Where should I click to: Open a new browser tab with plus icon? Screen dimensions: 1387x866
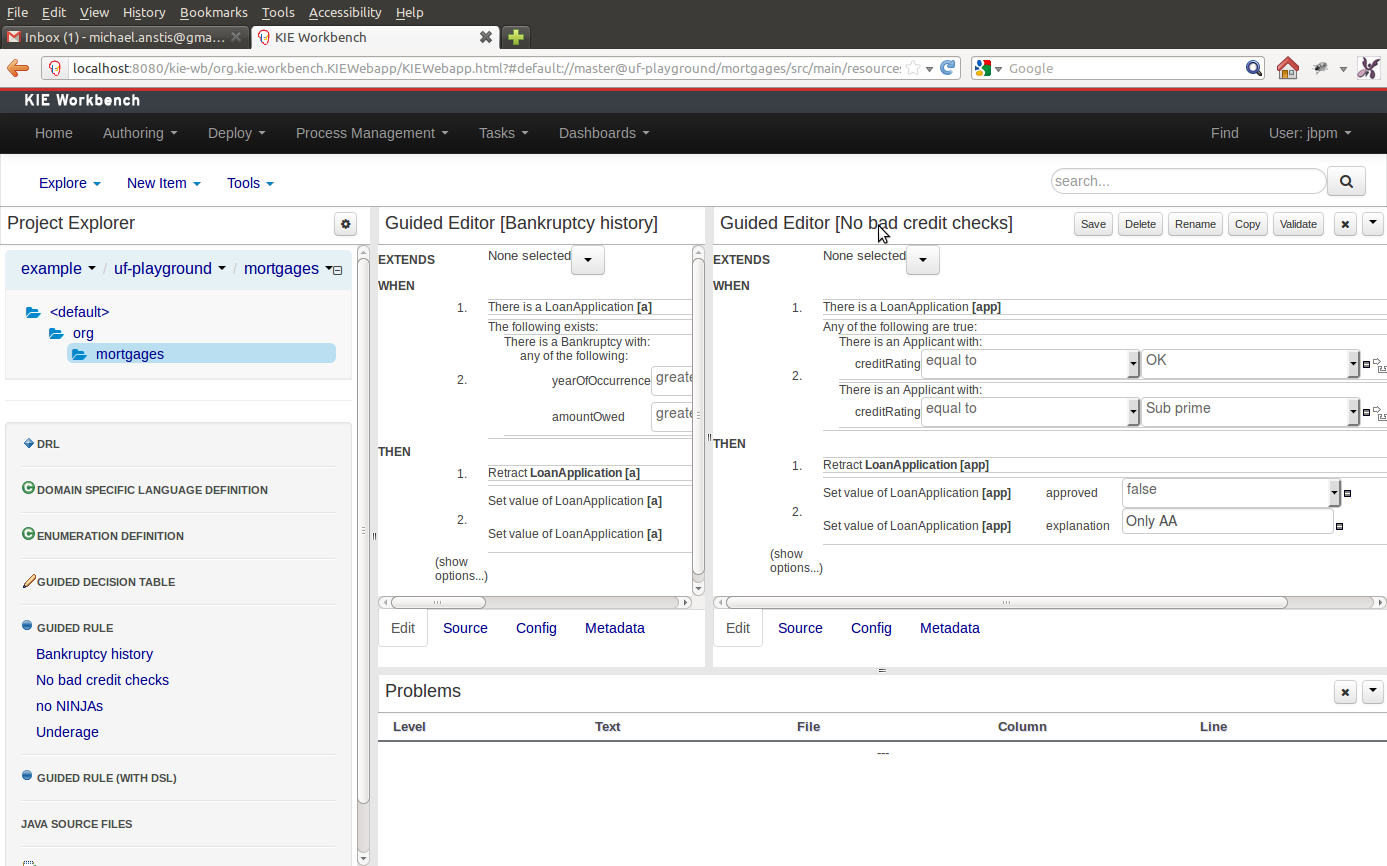(x=515, y=37)
